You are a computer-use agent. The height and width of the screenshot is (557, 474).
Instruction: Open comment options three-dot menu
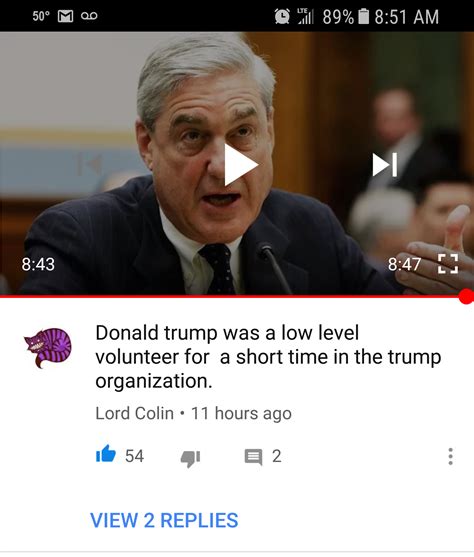[450, 456]
